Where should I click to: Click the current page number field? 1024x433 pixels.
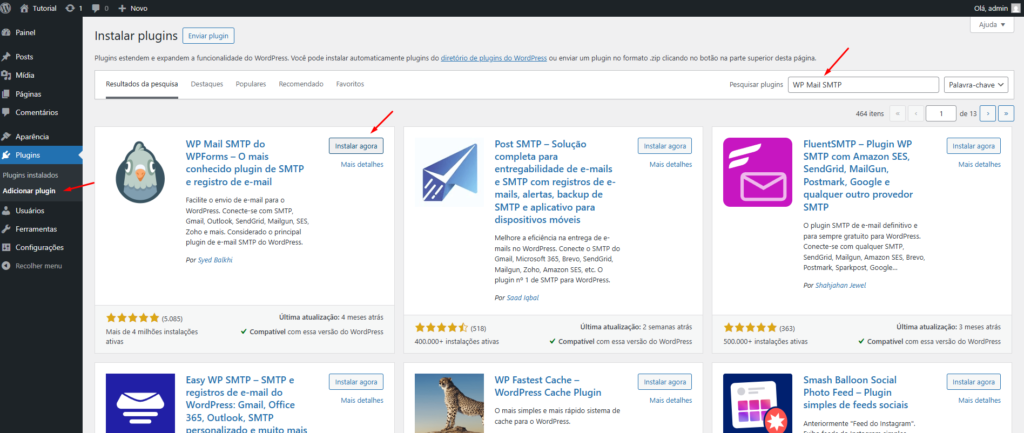(x=941, y=113)
